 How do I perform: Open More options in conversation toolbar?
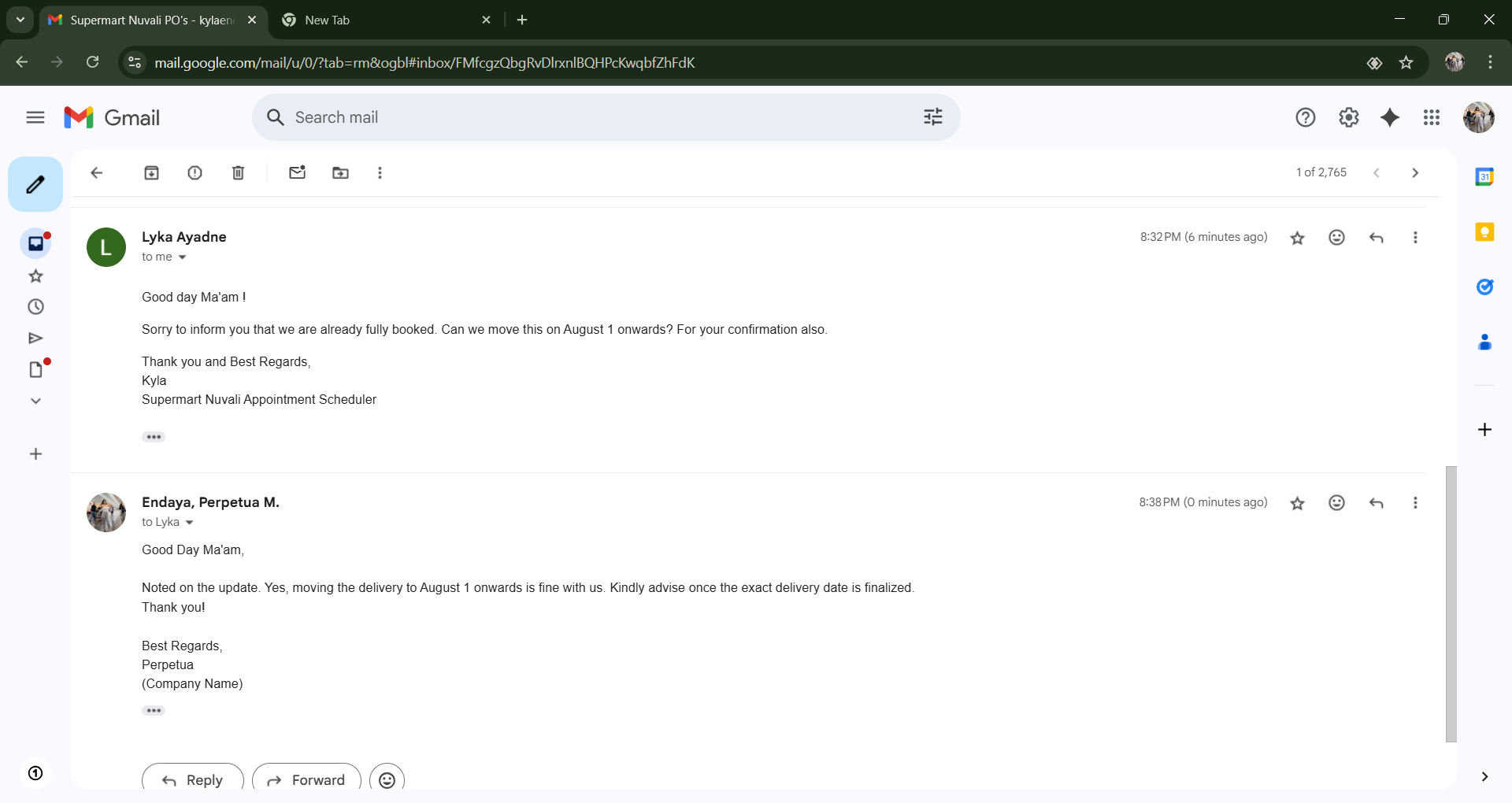380,172
